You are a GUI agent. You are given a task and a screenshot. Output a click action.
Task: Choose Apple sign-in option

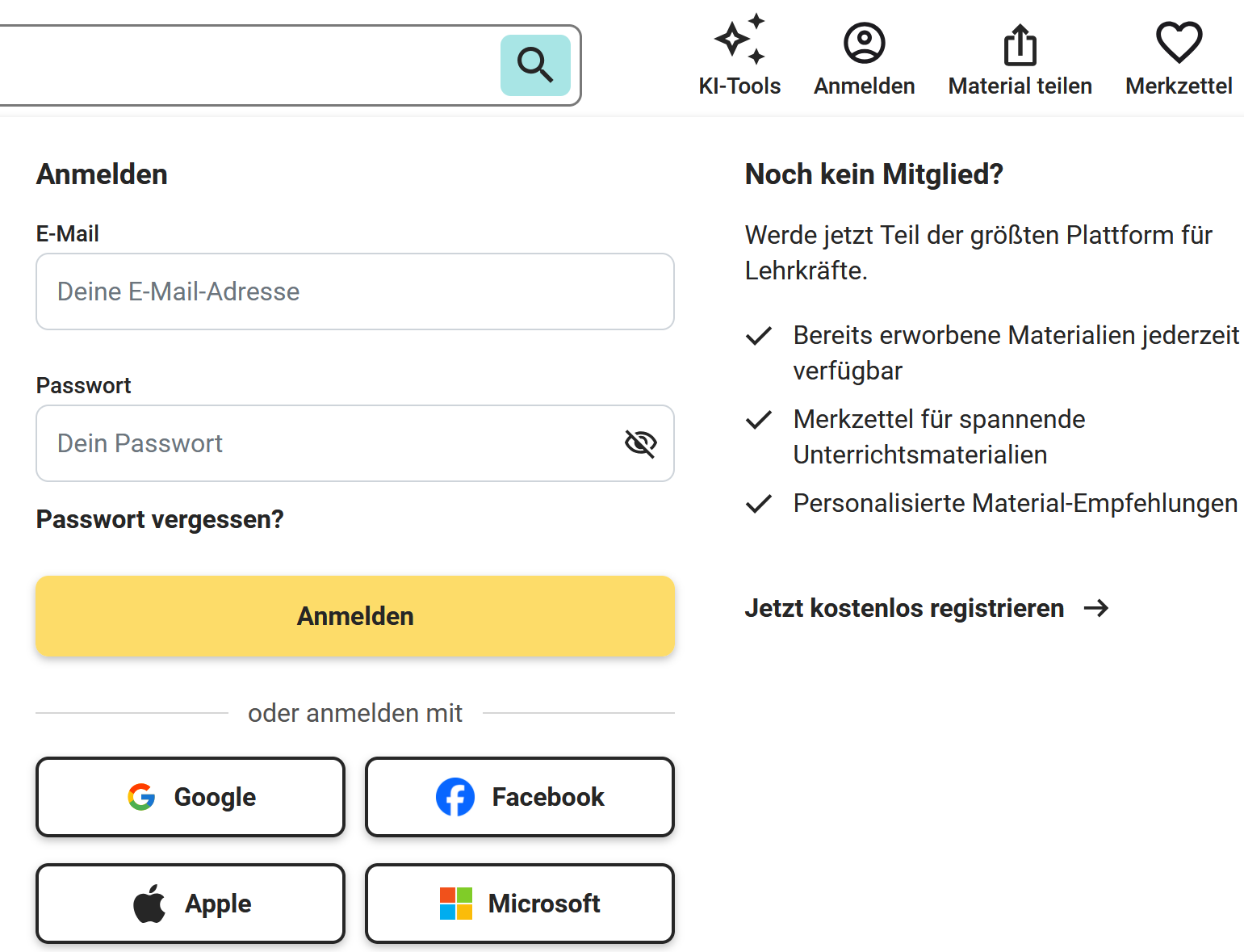coord(191,904)
